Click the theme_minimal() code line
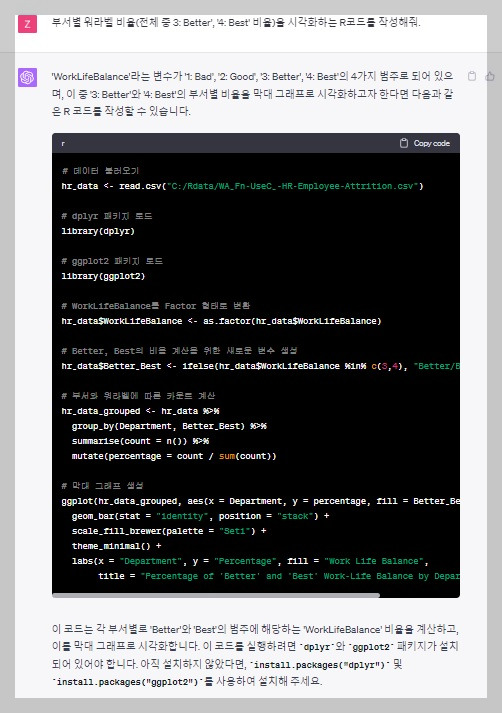 [116, 546]
